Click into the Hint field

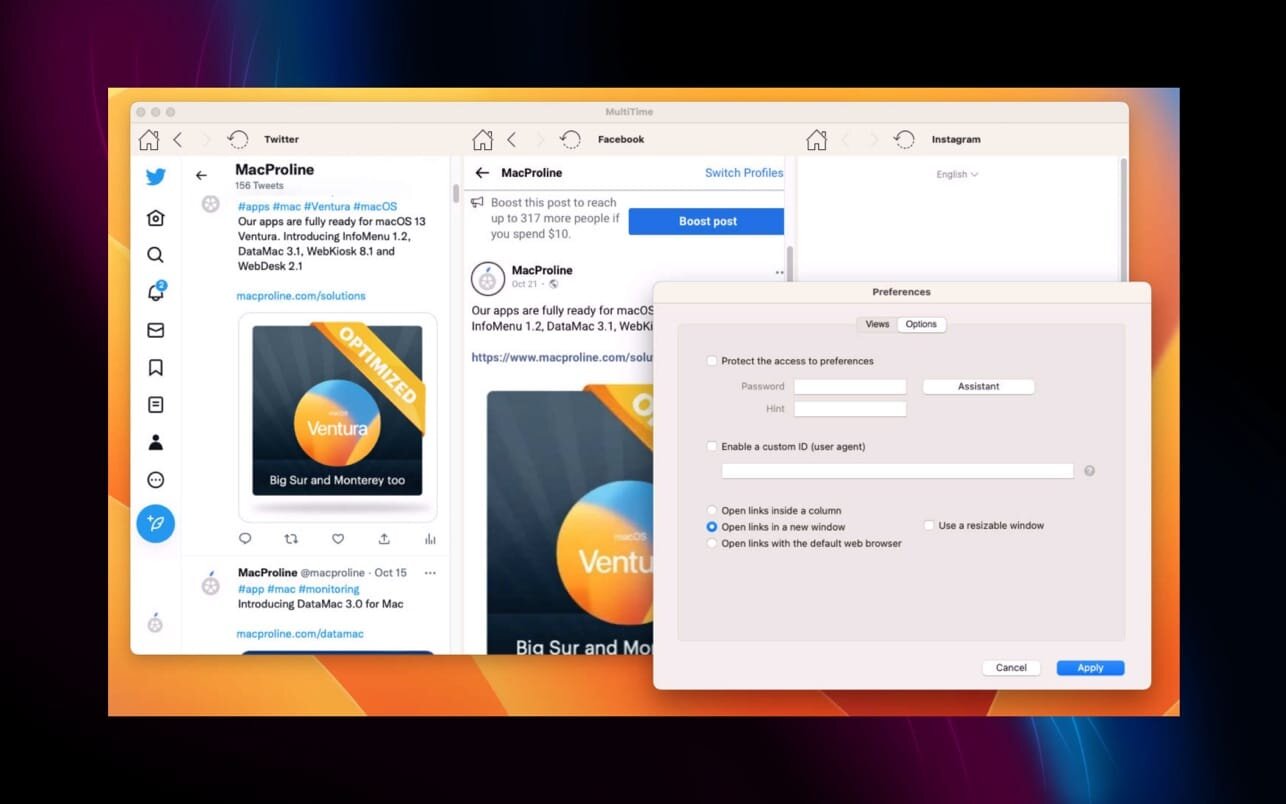(x=850, y=409)
